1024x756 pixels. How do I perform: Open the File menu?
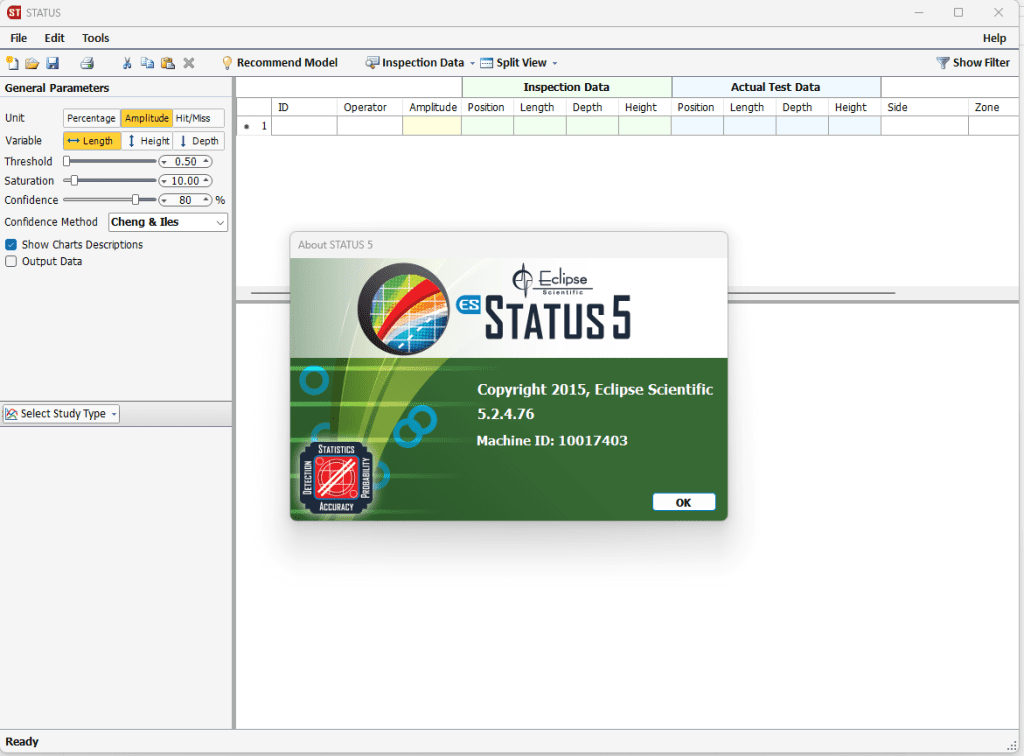(x=19, y=38)
